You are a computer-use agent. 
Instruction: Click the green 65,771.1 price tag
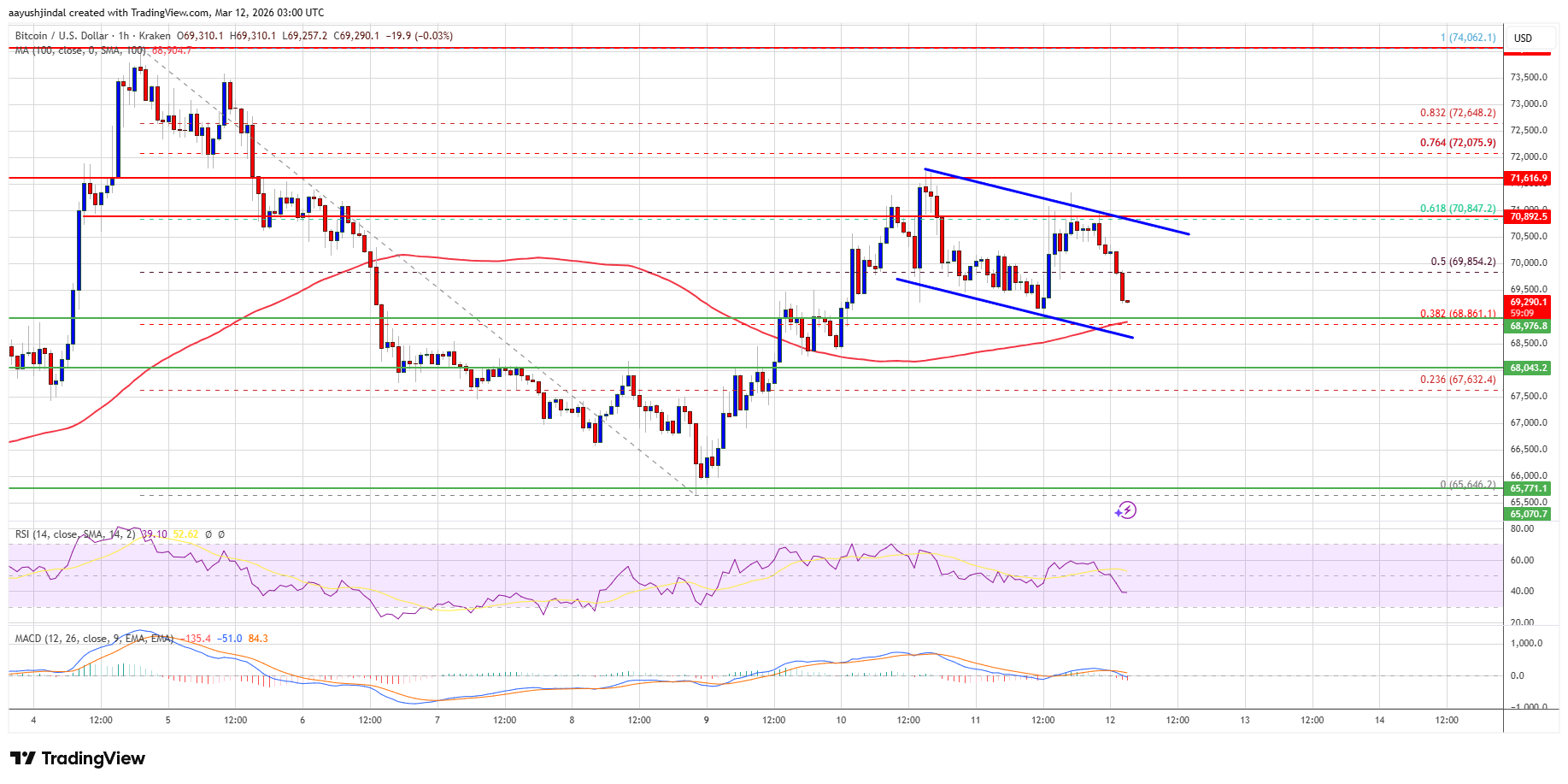[1528, 488]
